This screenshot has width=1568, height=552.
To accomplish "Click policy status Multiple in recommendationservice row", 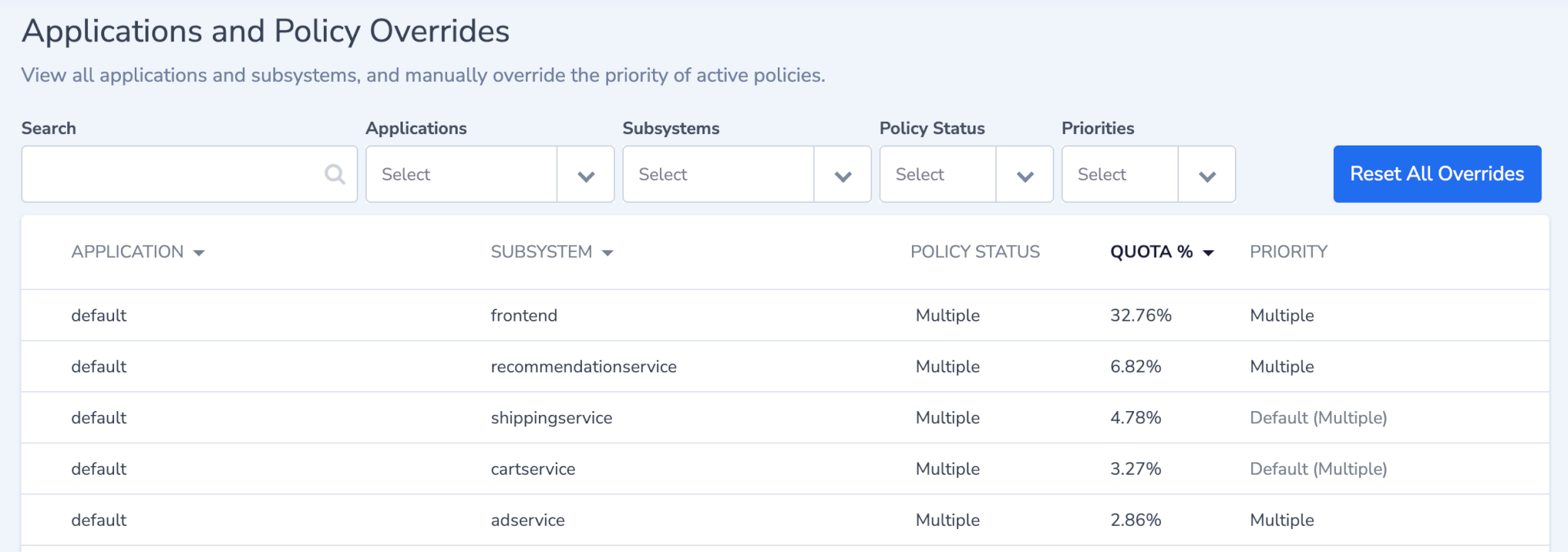I will coord(948,367).
